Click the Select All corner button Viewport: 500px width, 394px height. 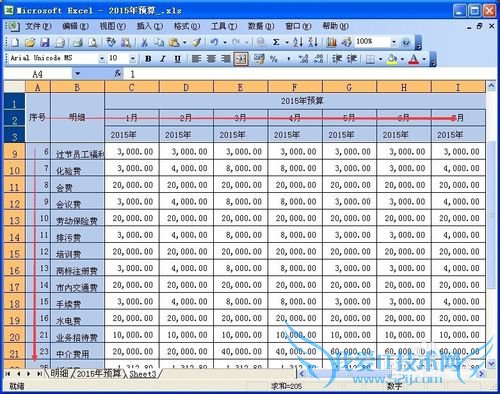click(14, 87)
